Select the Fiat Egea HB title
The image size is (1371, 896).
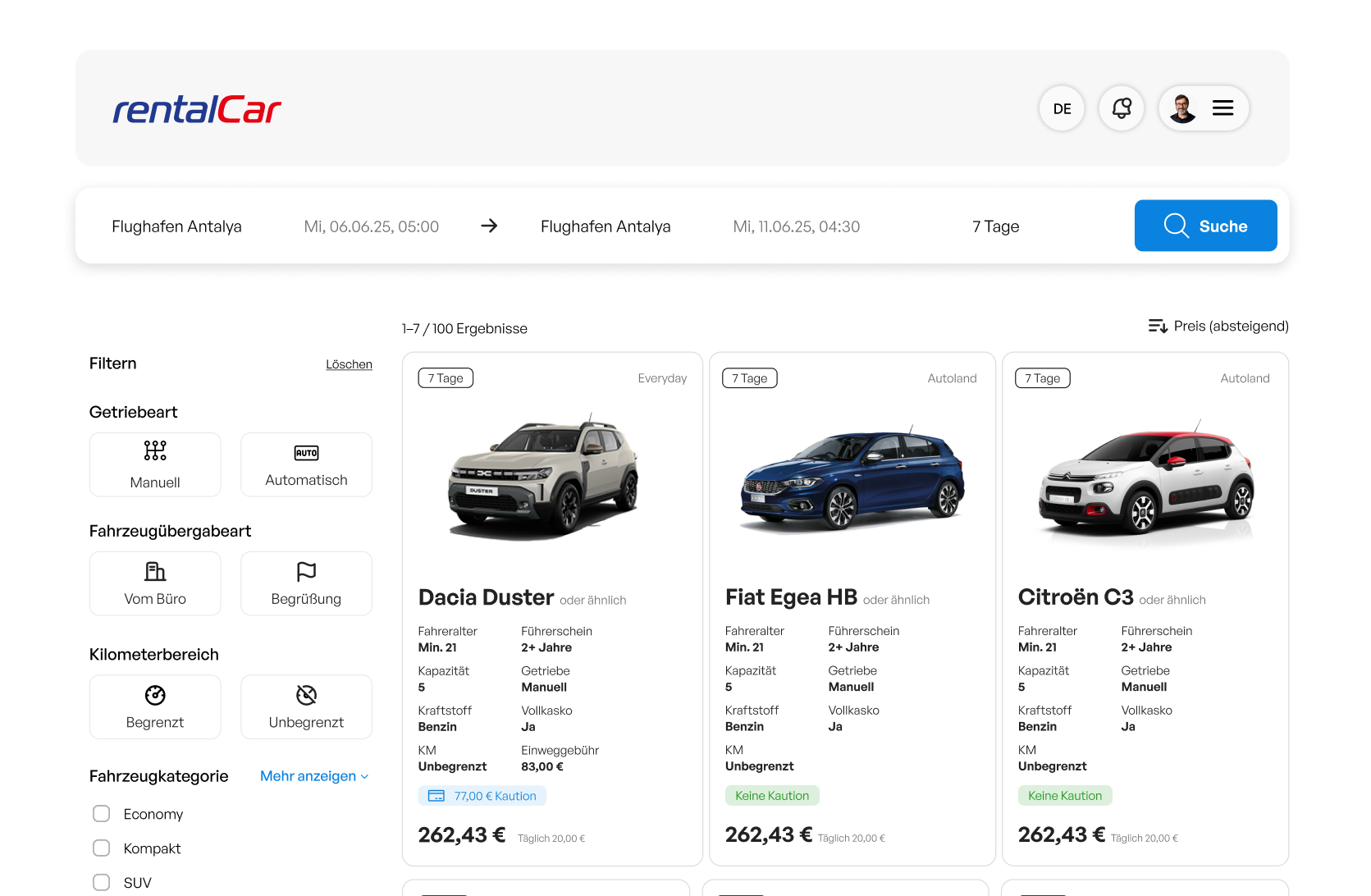[791, 597]
